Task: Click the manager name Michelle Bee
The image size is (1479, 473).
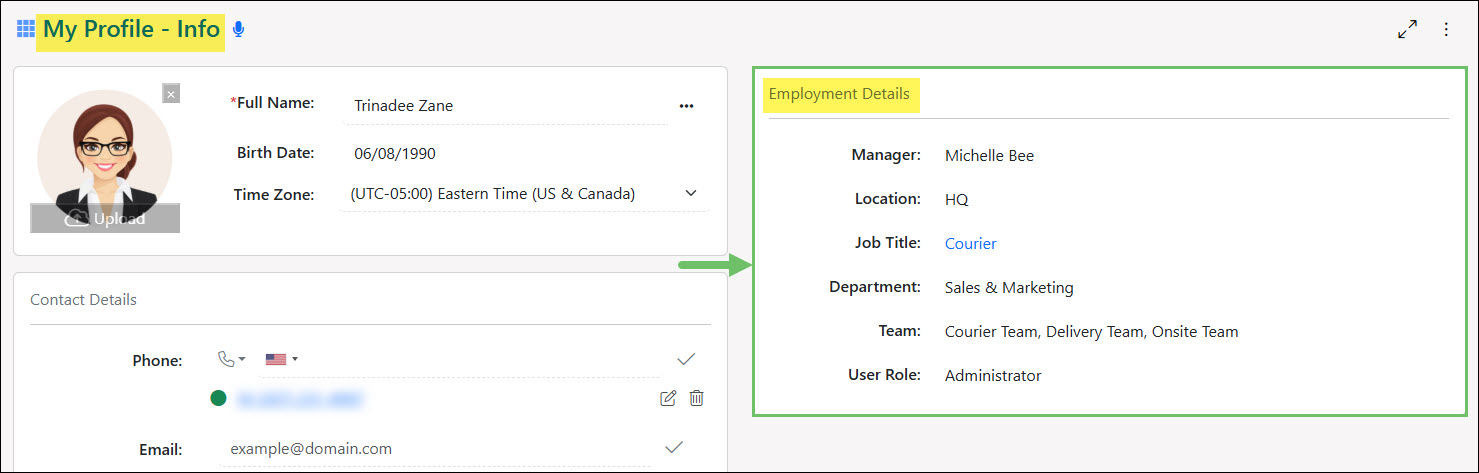Action: pyautogui.click(x=990, y=156)
